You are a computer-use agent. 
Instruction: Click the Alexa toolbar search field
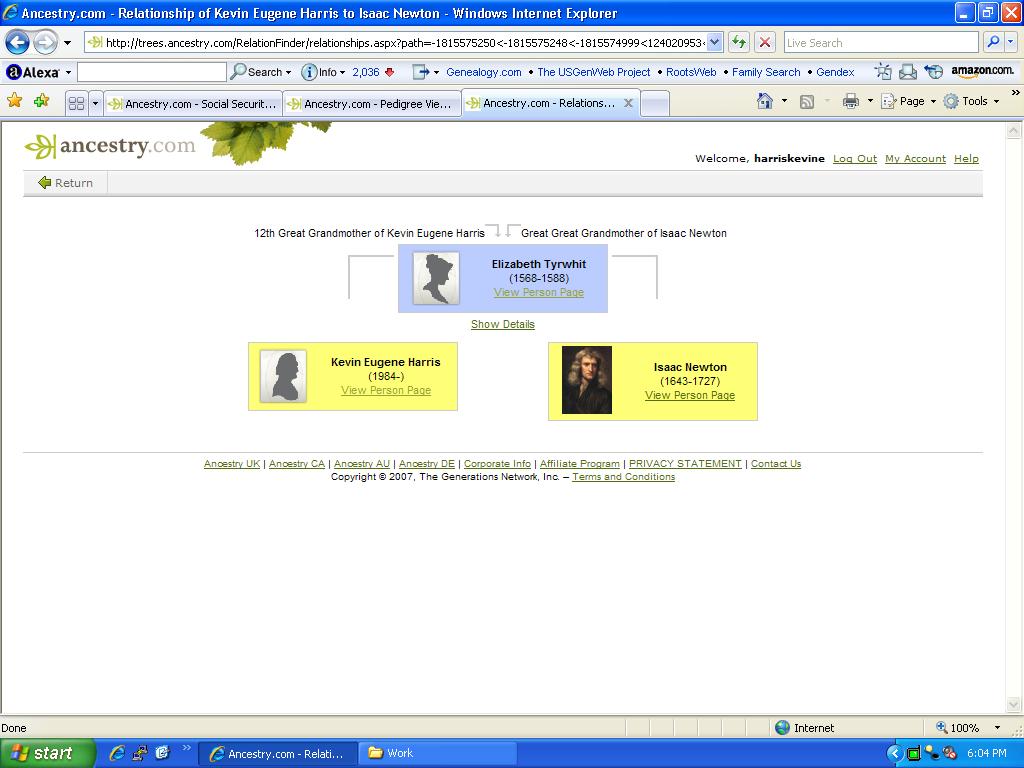click(152, 72)
